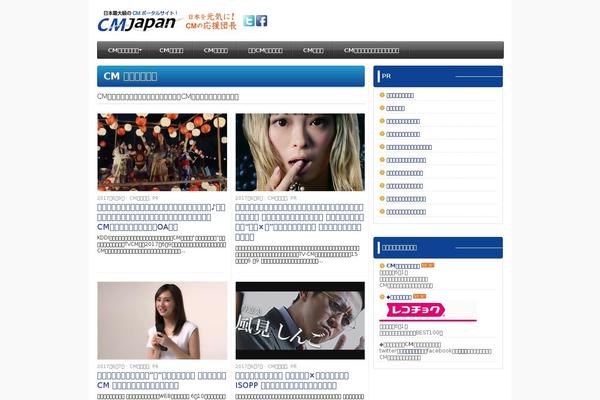This screenshot has width=600, height=400.
Task: Click the sidebar text mentioning twitter and facebook
Action: 435,351
